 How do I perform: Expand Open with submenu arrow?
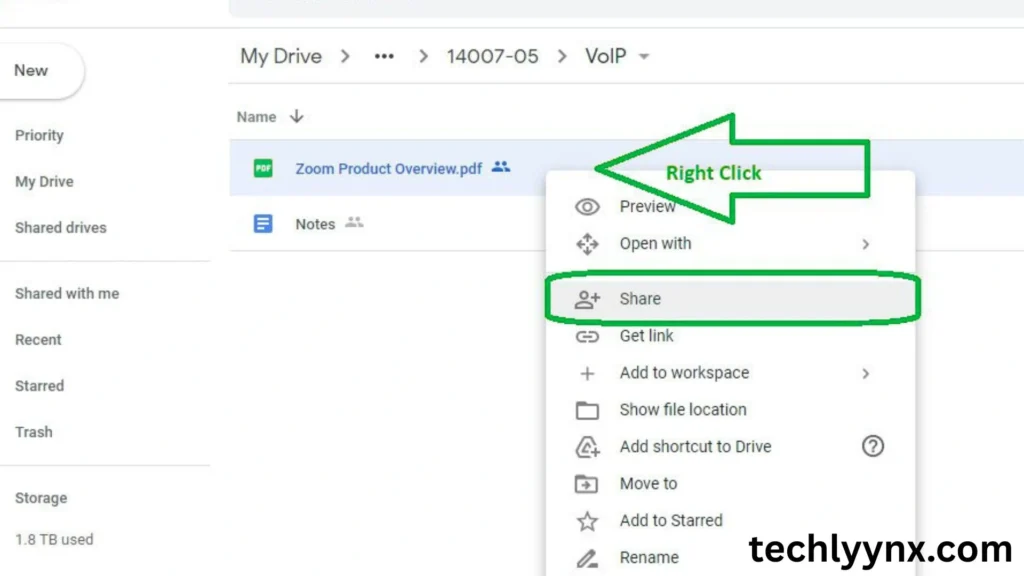pos(865,244)
